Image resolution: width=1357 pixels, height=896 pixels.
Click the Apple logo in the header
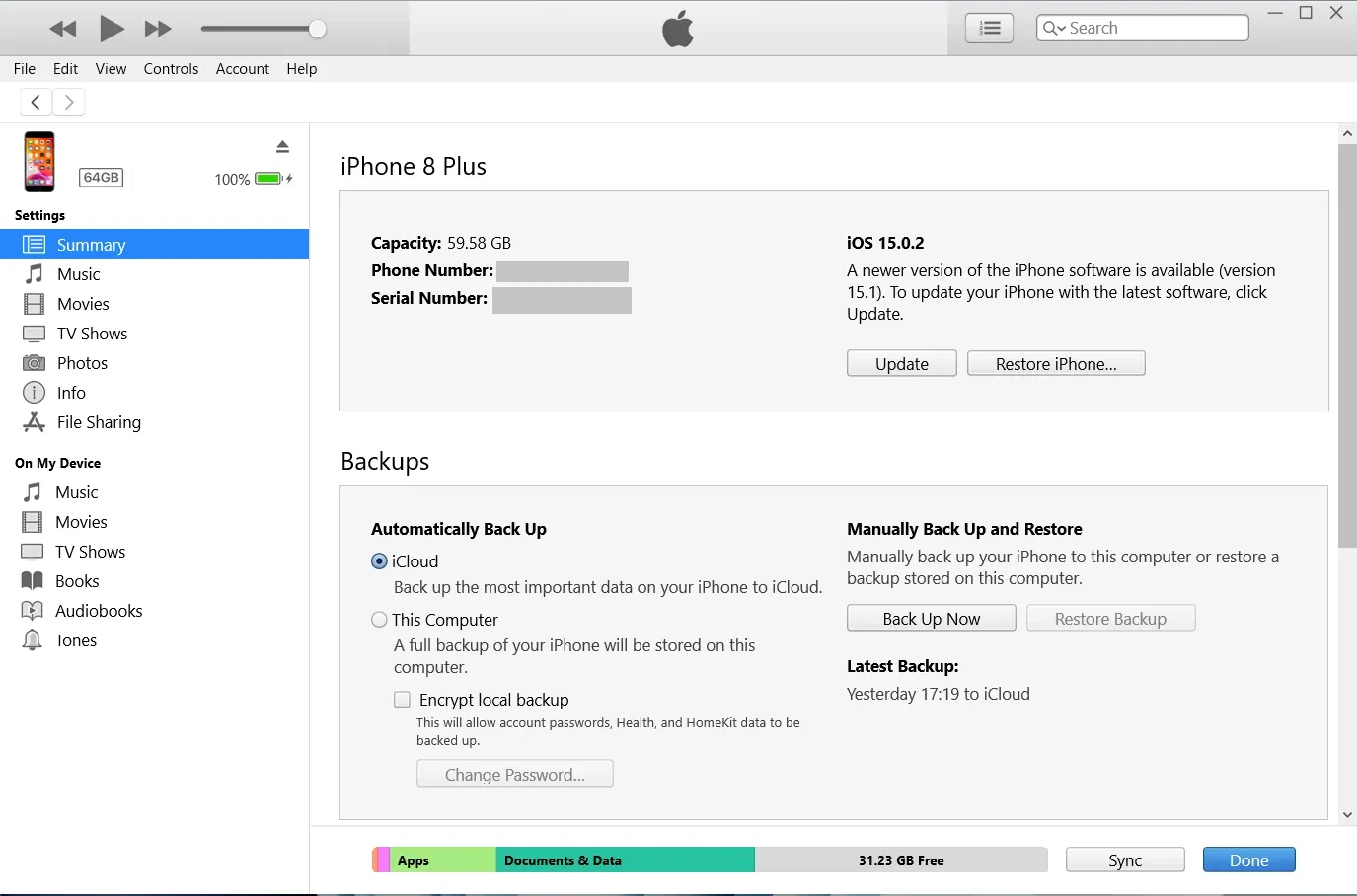pyautogui.click(x=678, y=28)
